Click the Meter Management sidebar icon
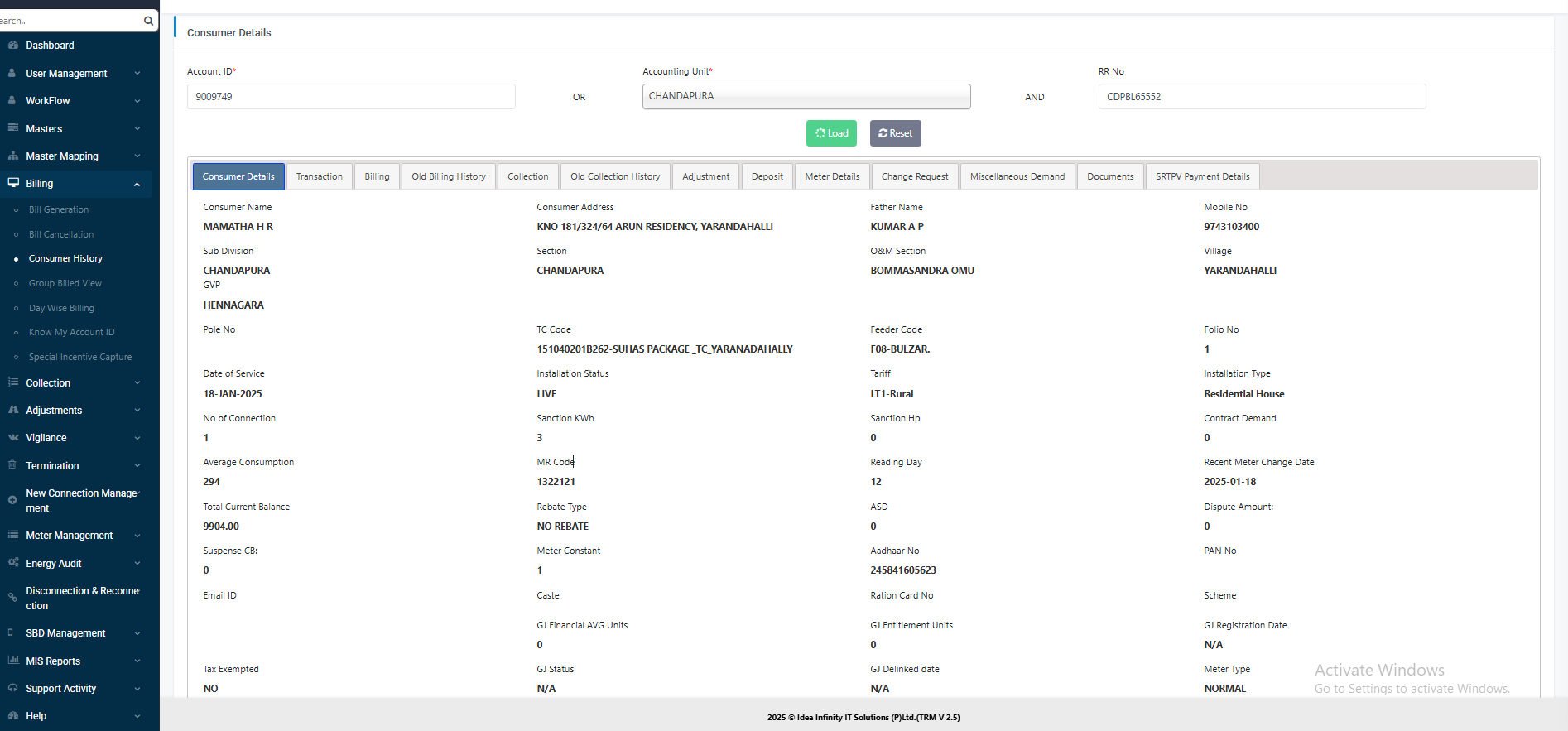The width and height of the screenshot is (1568, 731). 12,535
